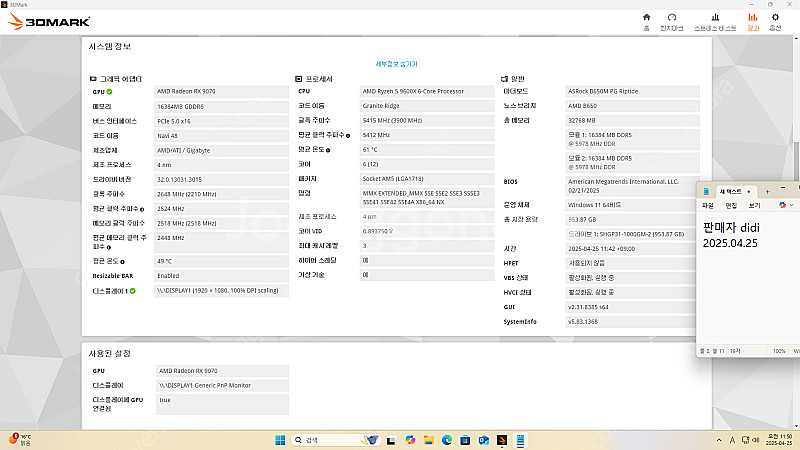The height and width of the screenshot is (450, 800).
Task: Click the Generic PnP Monitor display value
Action: 222,386
